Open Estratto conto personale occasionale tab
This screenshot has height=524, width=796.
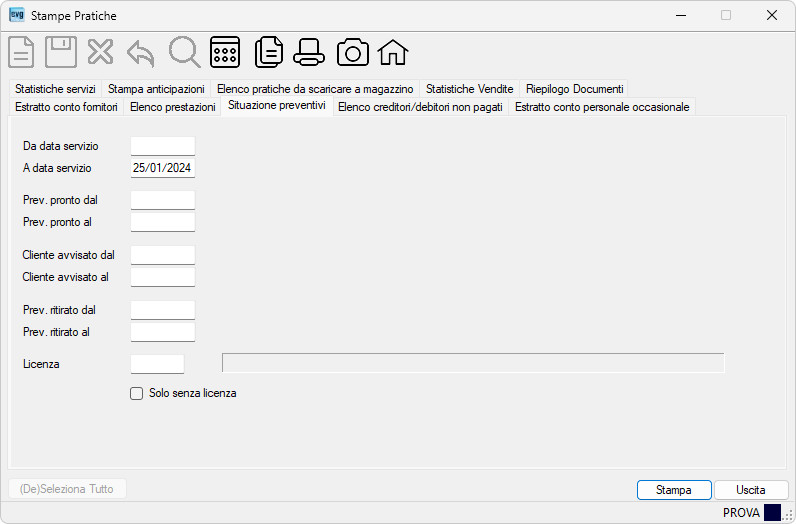pyautogui.click(x=602, y=107)
